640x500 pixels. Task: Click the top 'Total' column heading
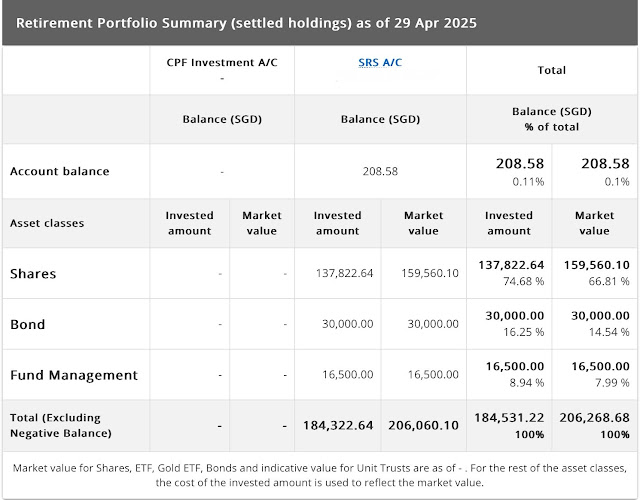(551, 70)
